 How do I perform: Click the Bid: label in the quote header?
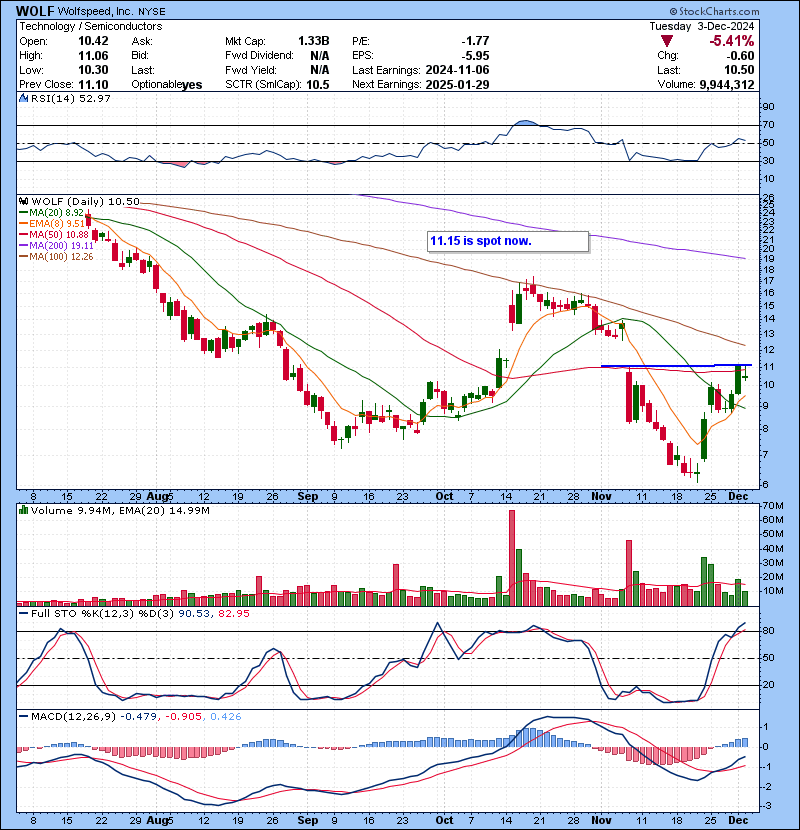pyautogui.click(x=141, y=56)
